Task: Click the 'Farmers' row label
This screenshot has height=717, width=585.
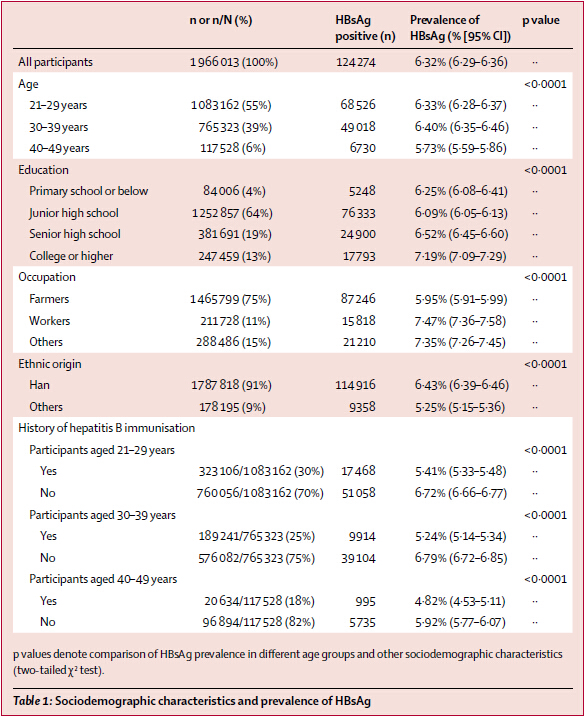Action: pos(49,299)
